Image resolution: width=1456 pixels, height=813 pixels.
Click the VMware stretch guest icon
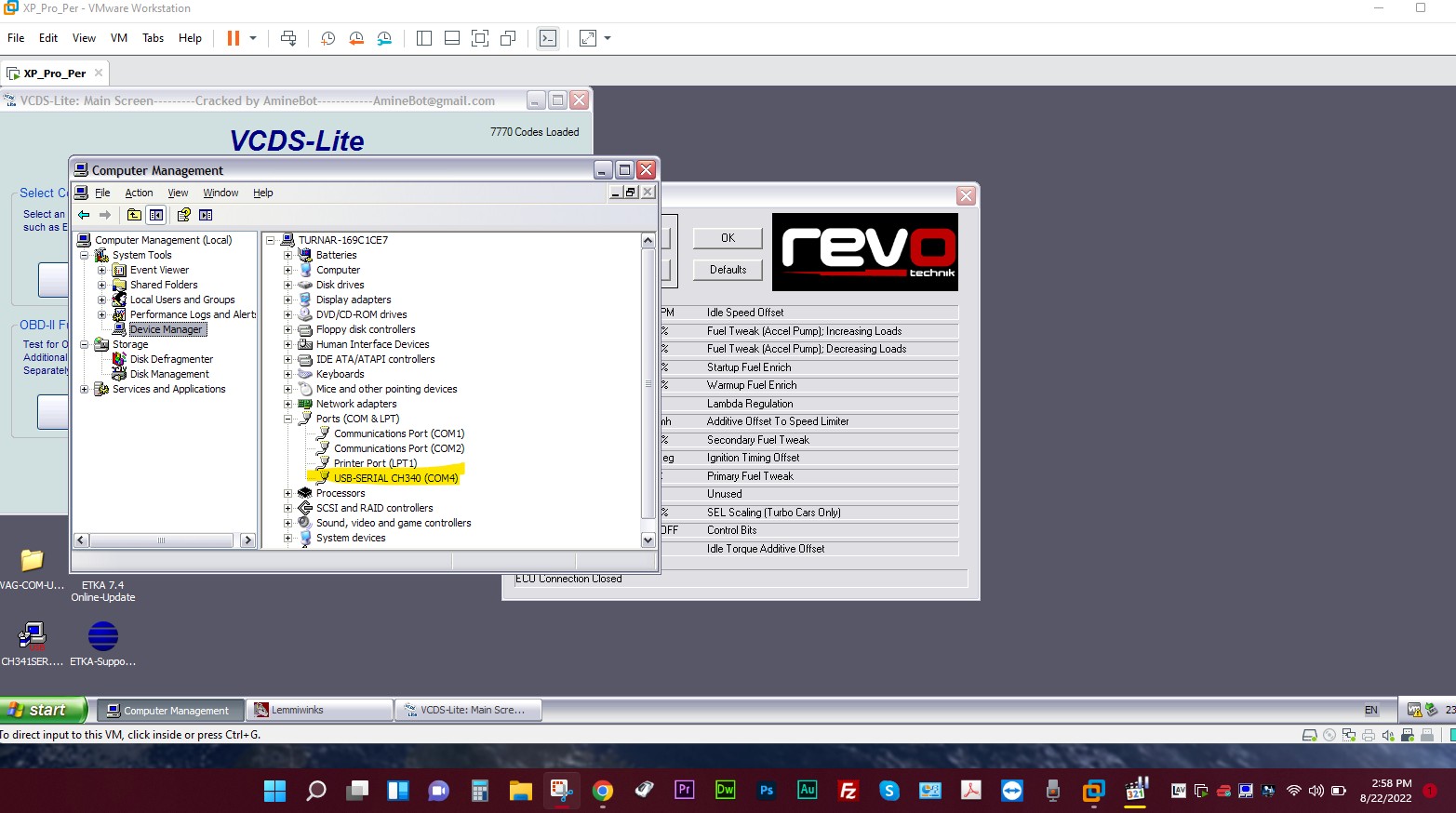click(588, 38)
